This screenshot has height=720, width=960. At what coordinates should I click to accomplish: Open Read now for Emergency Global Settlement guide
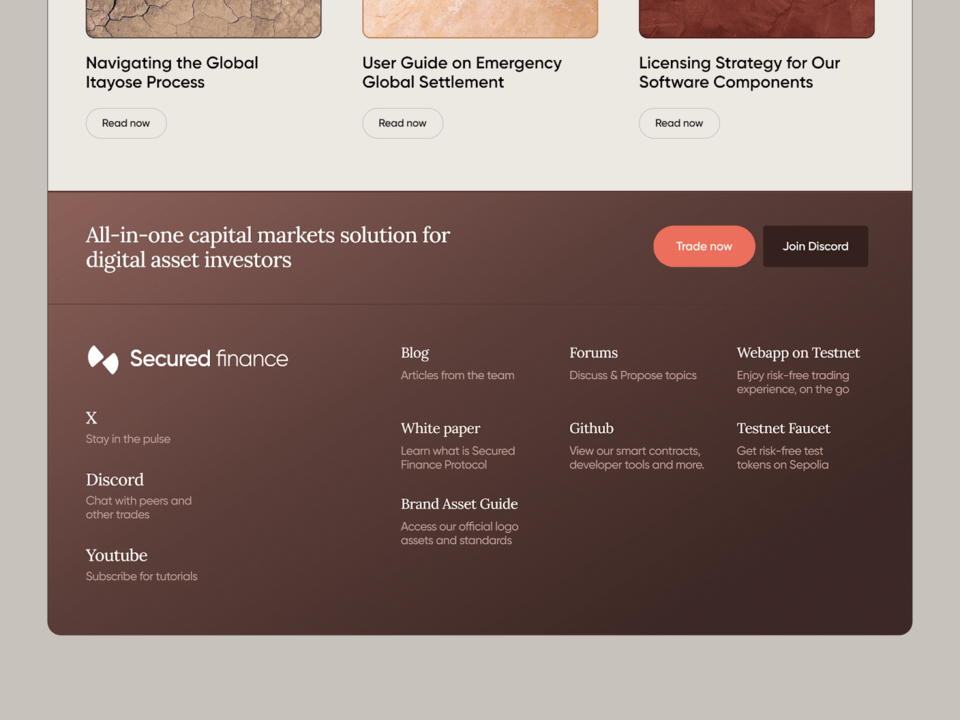[402, 123]
